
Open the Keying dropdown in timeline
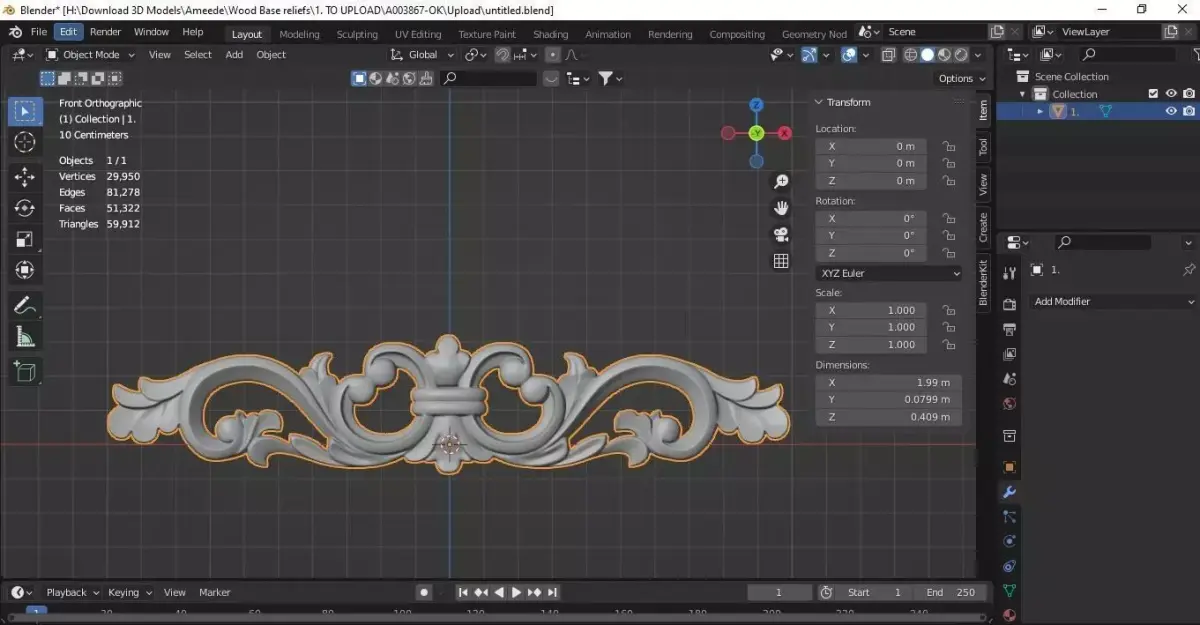(x=130, y=592)
